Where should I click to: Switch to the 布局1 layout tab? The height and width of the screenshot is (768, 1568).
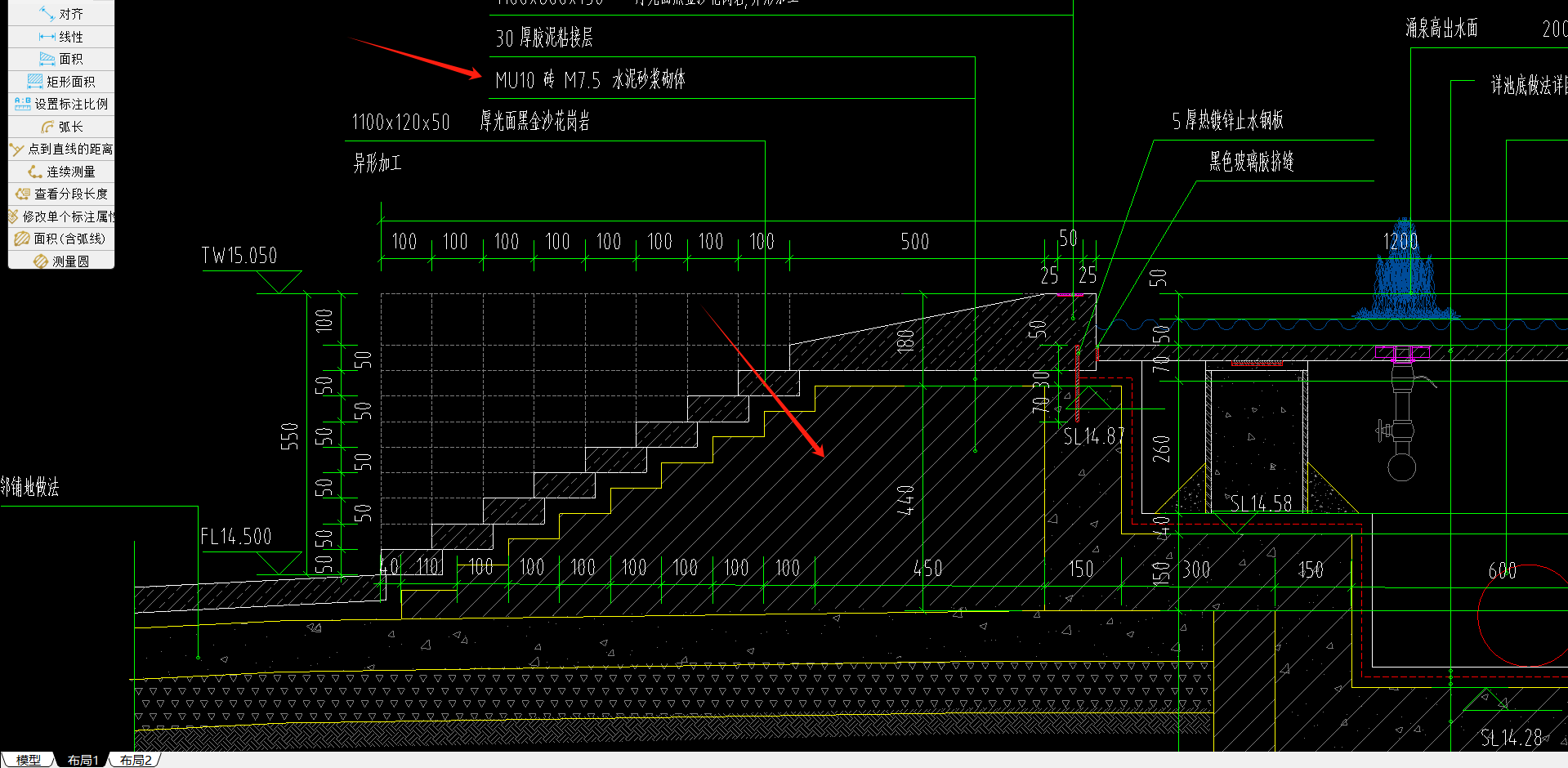pyautogui.click(x=83, y=760)
